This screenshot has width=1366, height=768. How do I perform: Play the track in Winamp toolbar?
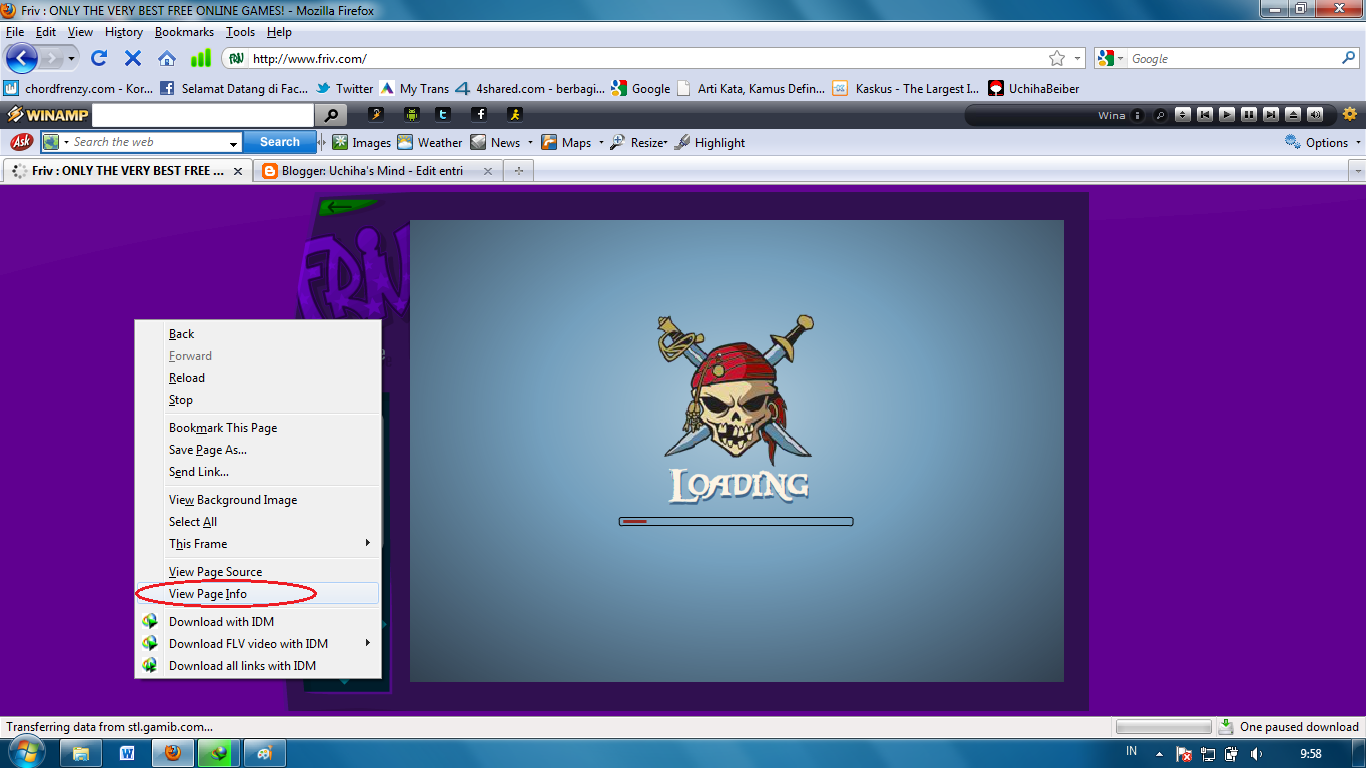(x=1227, y=115)
